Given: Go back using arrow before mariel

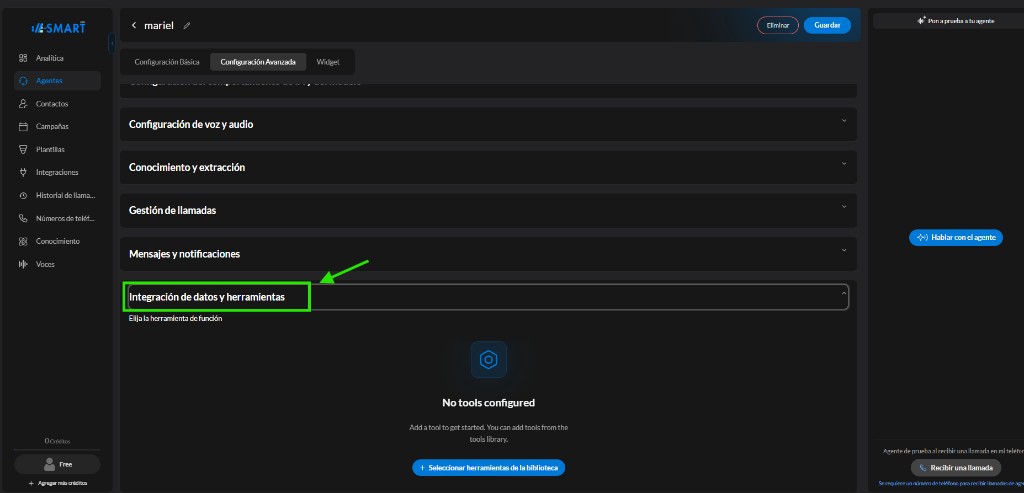Looking at the screenshot, I should pyautogui.click(x=134, y=25).
